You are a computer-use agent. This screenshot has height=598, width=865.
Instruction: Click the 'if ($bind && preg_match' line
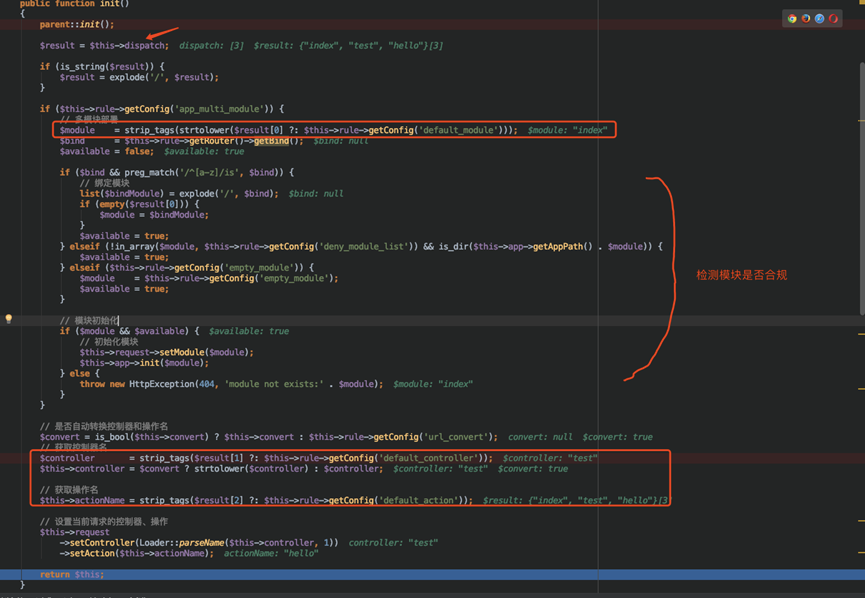(x=177, y=173)
